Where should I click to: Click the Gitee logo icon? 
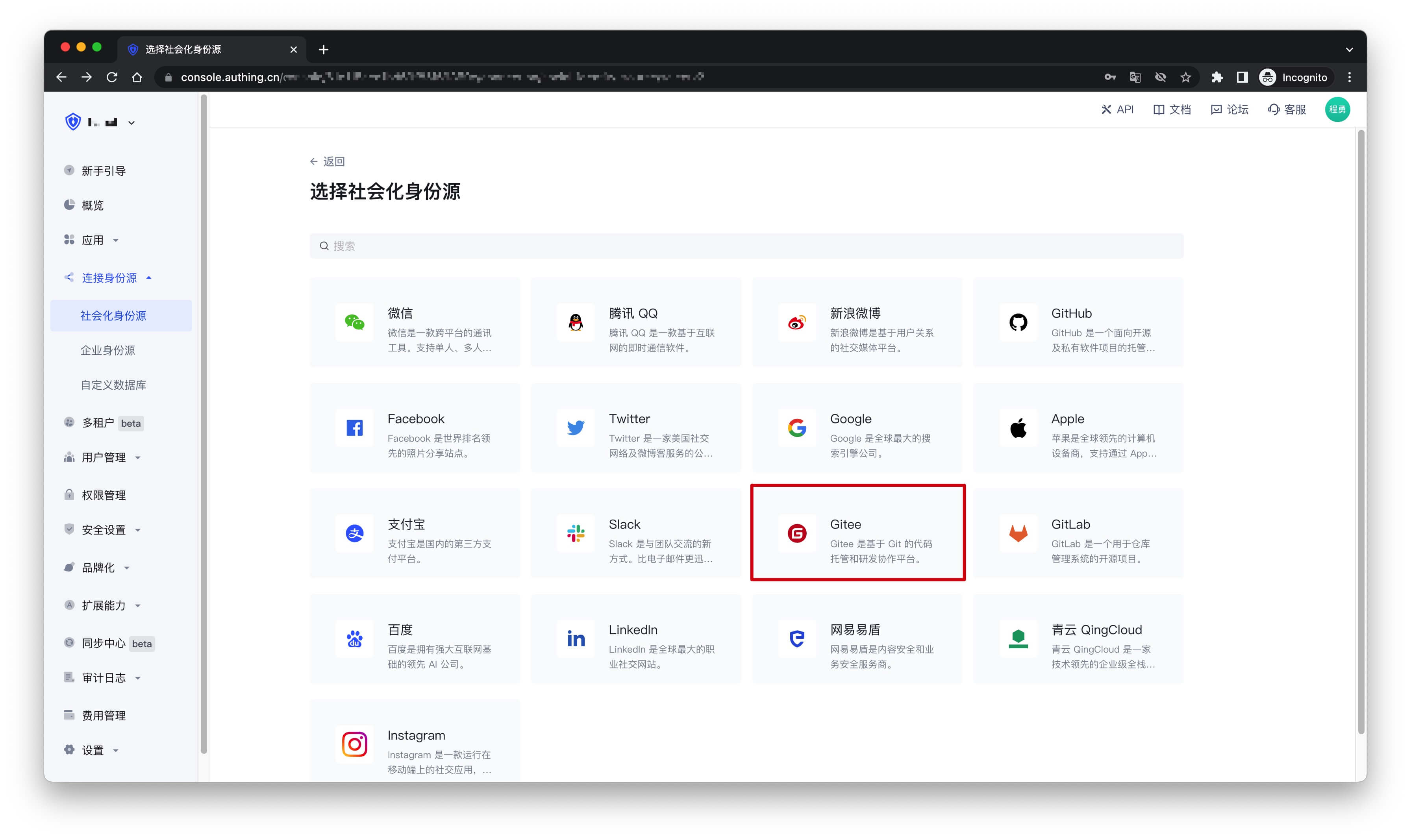796,533
